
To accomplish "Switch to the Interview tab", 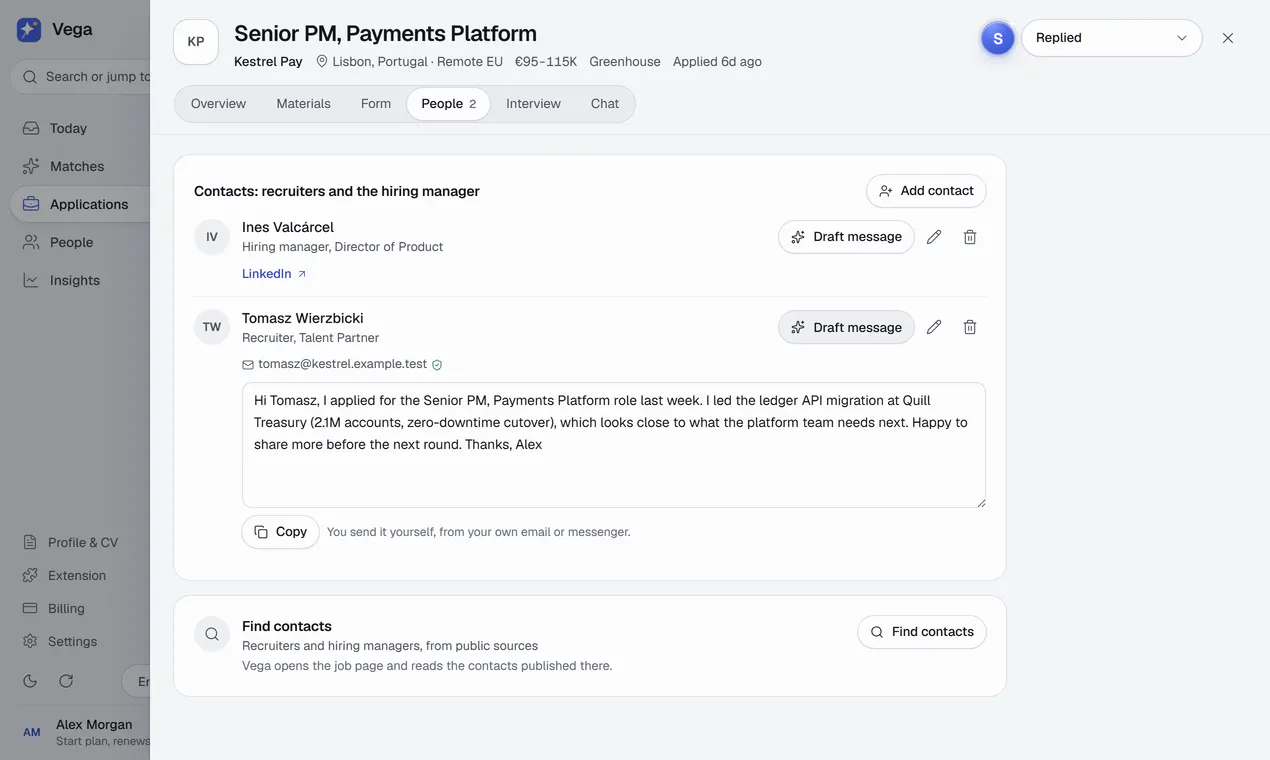I will (533, 104).
